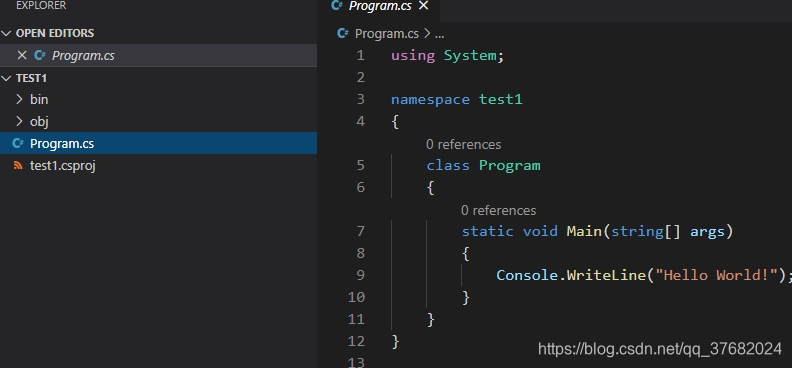
Task: Click the C# icon on the Program.cs tab
Action: [336, 6]
